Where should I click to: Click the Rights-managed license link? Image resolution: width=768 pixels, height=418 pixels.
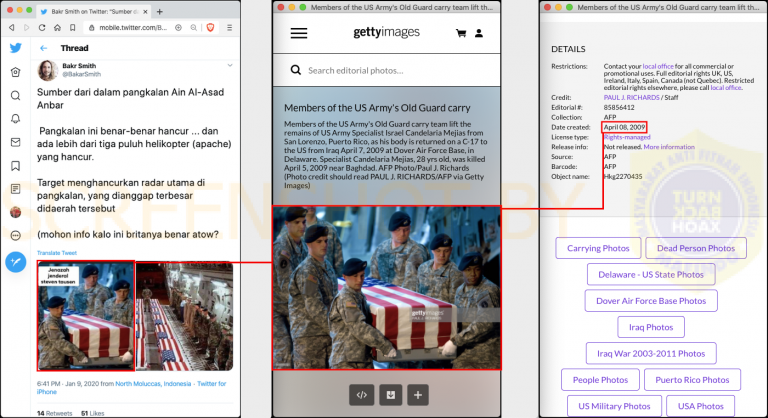click(627, 137)
